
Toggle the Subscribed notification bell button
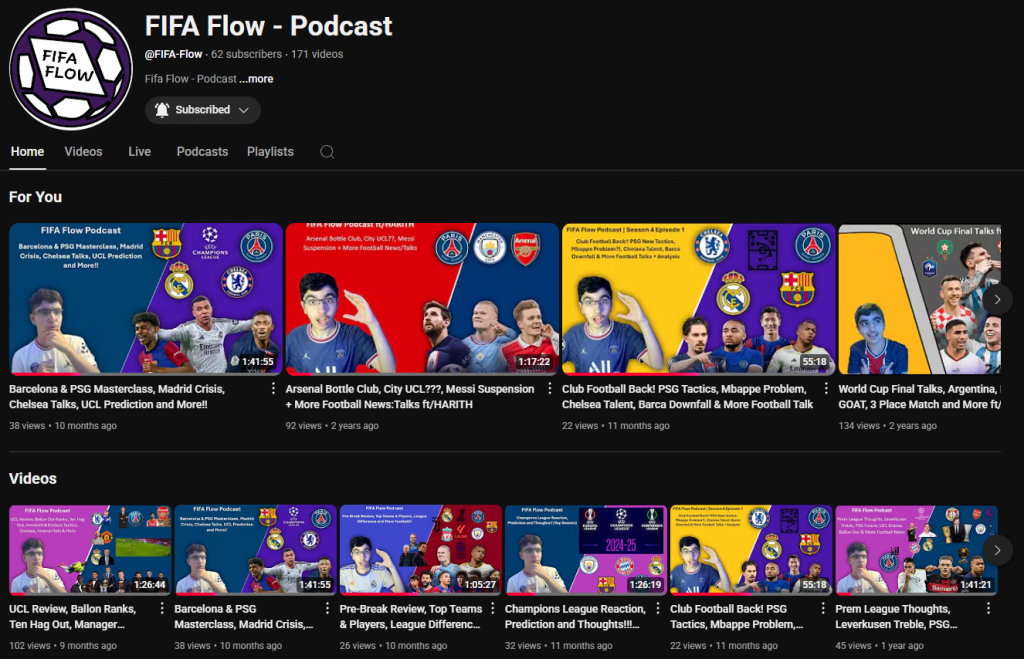pos(163,110)
